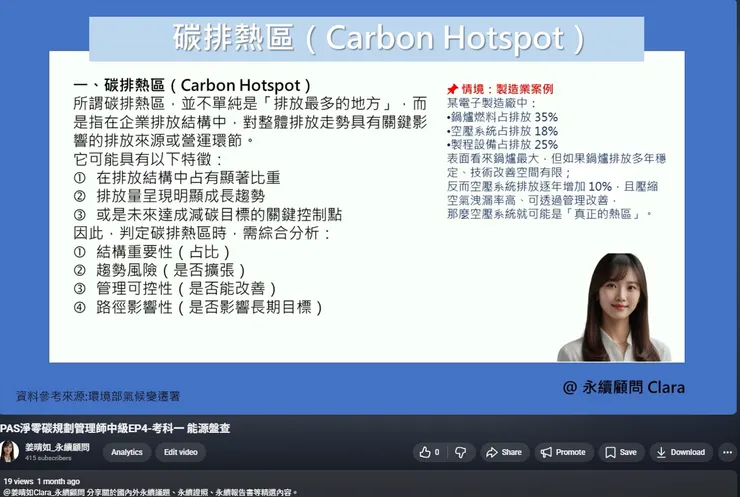Click the text 情境：製造業案例
740x497 pixels.
507,89
